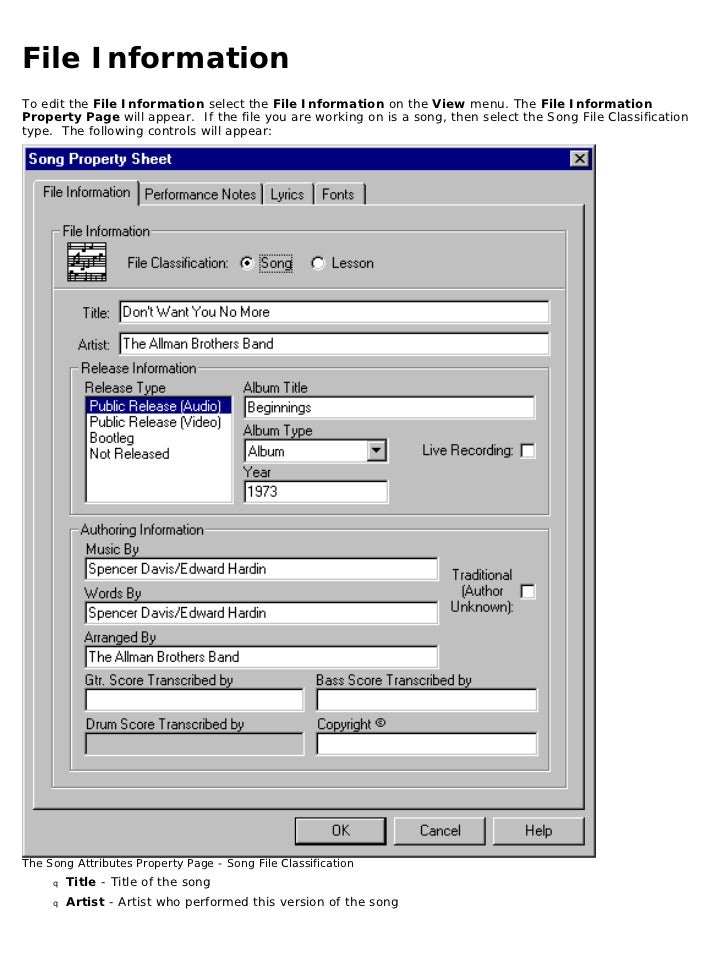Close the Song Property Sheet dialog
728x970 pixels.
pos(579,159)
